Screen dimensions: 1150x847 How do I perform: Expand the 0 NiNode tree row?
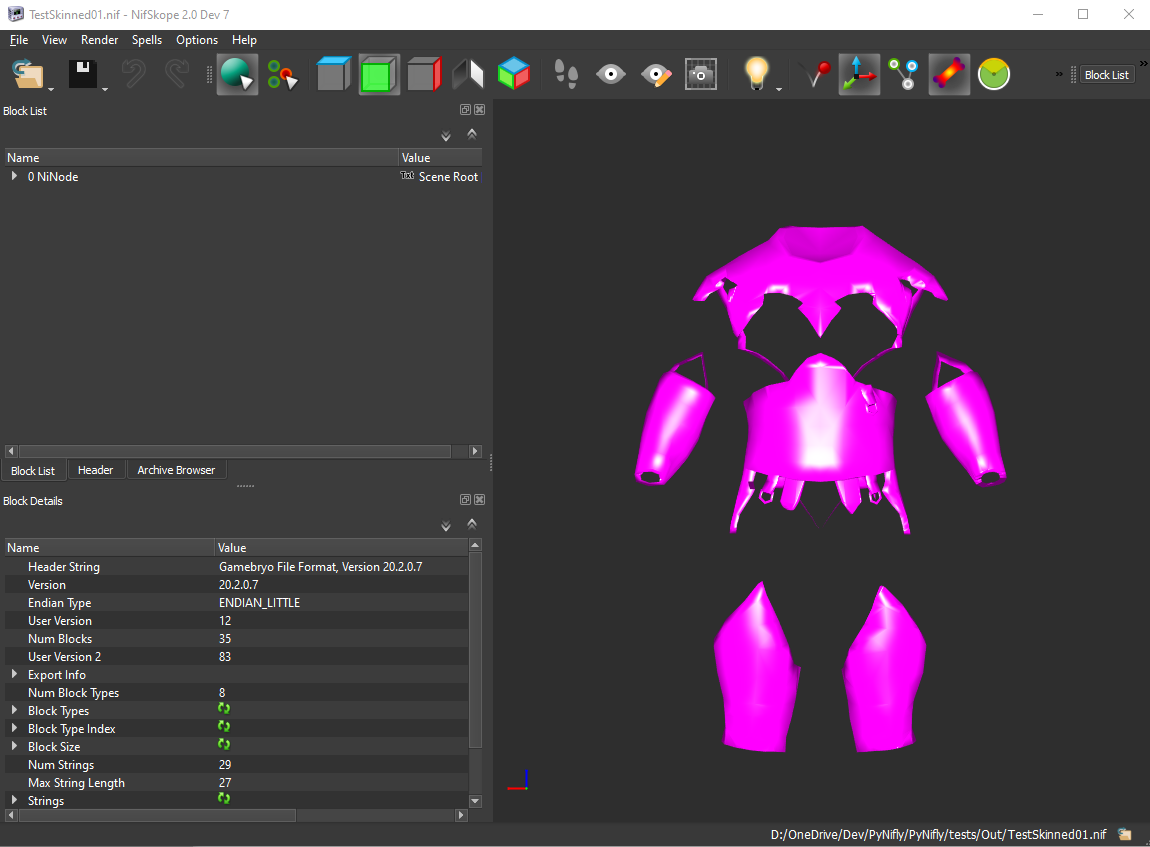tap(14, 176)
